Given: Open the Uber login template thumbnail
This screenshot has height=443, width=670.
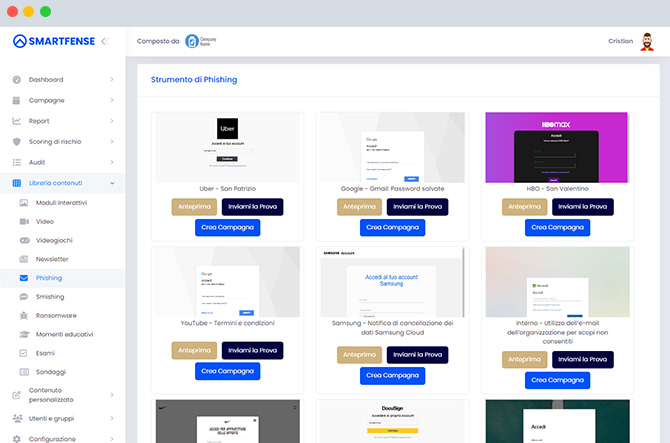Looking at the screenshot, I should [x=228, y=147].
